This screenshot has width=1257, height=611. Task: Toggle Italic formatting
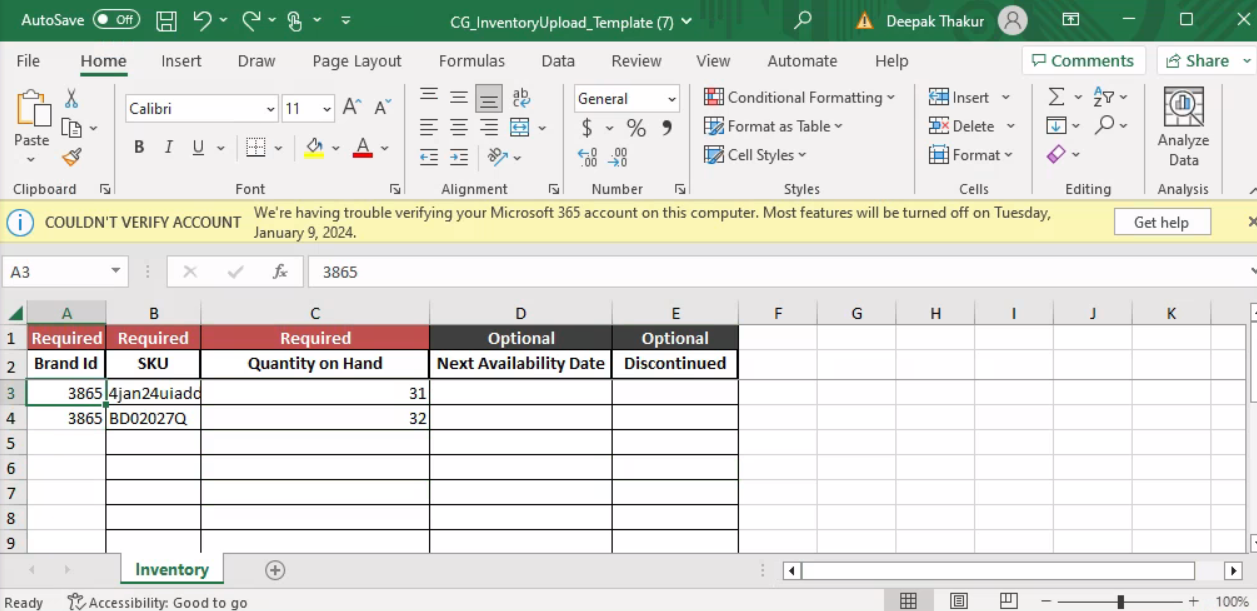168,148
